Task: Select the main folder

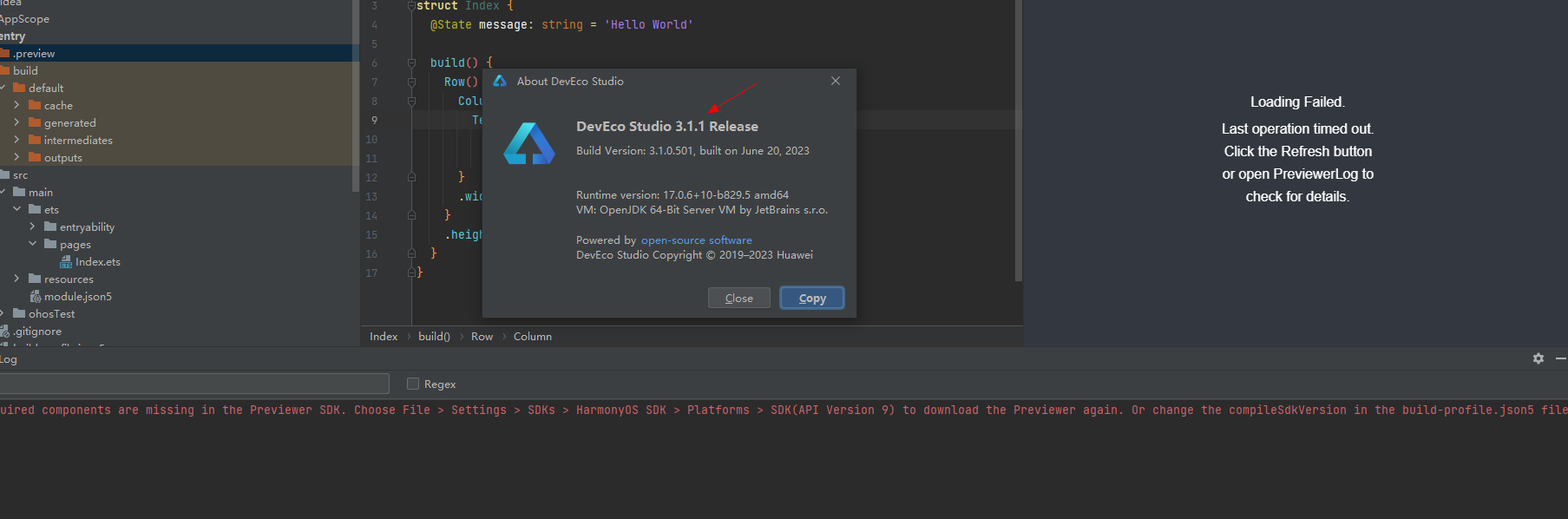Action: coord(41,192)
